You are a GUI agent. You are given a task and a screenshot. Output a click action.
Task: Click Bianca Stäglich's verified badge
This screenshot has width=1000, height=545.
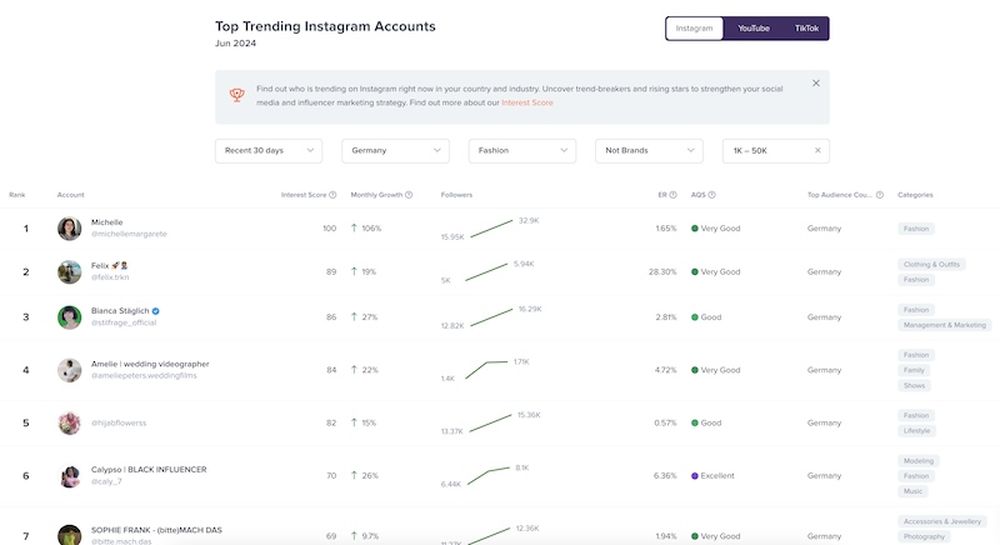click(156, 311)
